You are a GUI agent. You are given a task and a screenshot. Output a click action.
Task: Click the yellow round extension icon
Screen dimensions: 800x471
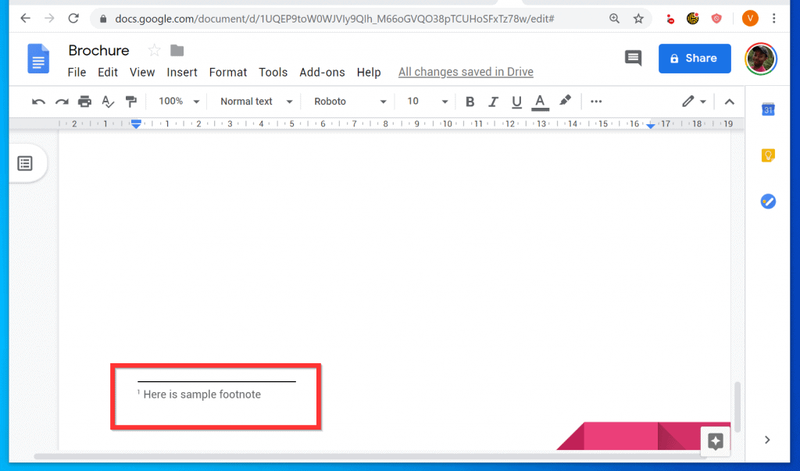tap(692, 19)
